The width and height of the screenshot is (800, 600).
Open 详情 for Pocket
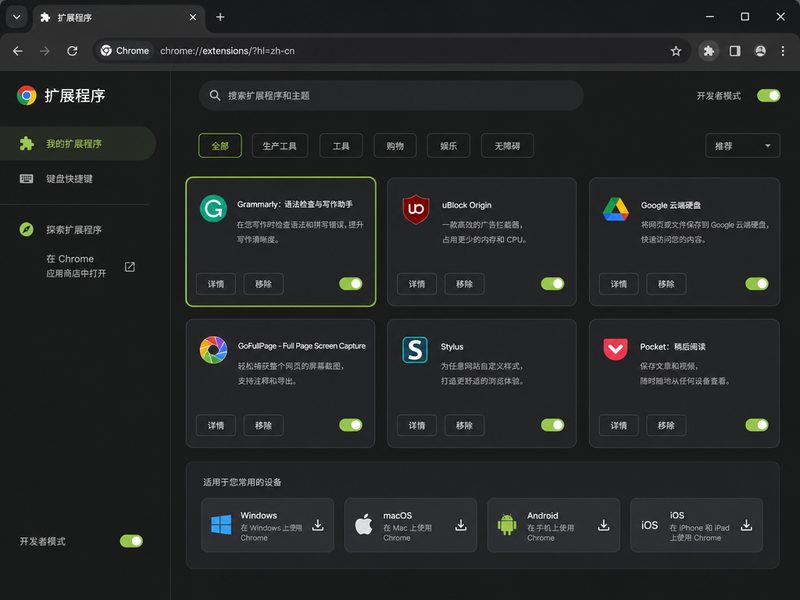point(619,425)
